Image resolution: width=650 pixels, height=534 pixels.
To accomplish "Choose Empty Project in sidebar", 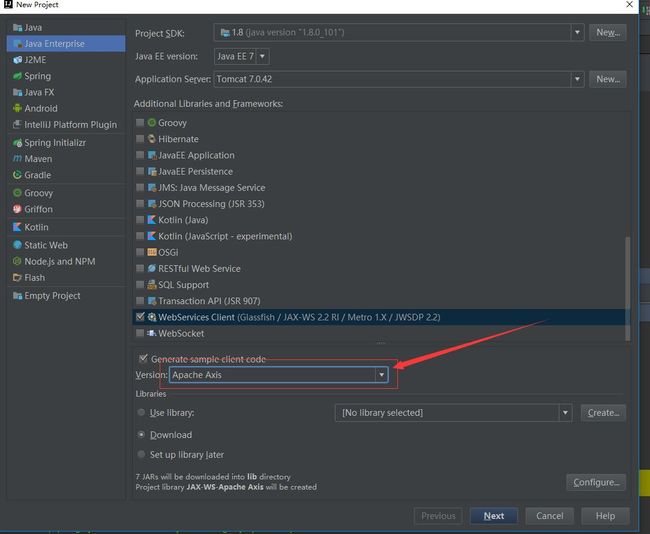I will [66, 296].
